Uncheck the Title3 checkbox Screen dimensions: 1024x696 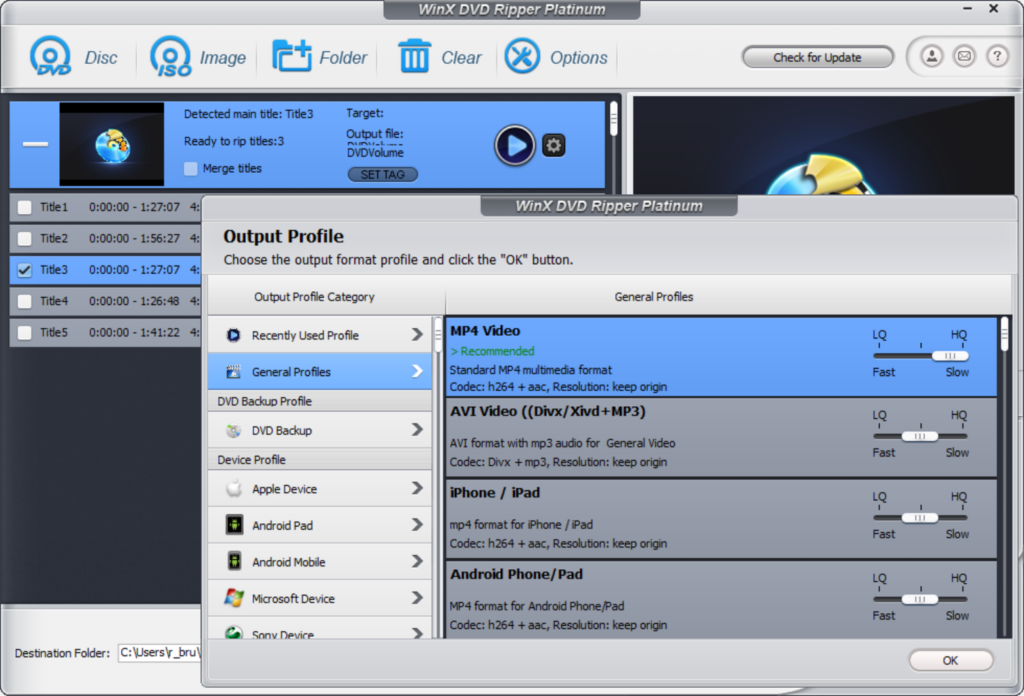point(25,270)
